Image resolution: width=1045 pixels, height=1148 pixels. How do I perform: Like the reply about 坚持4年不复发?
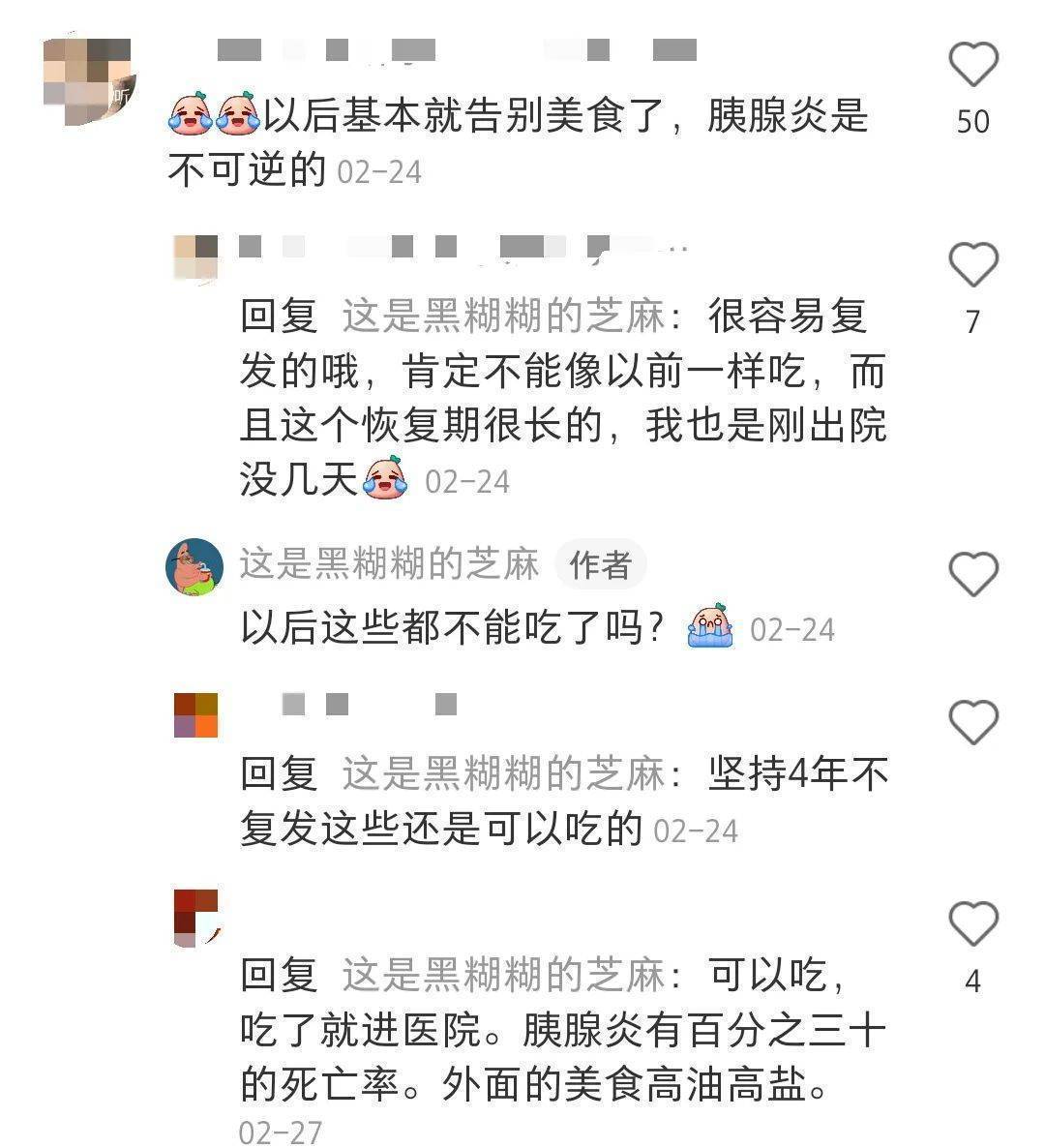[973, 722]
